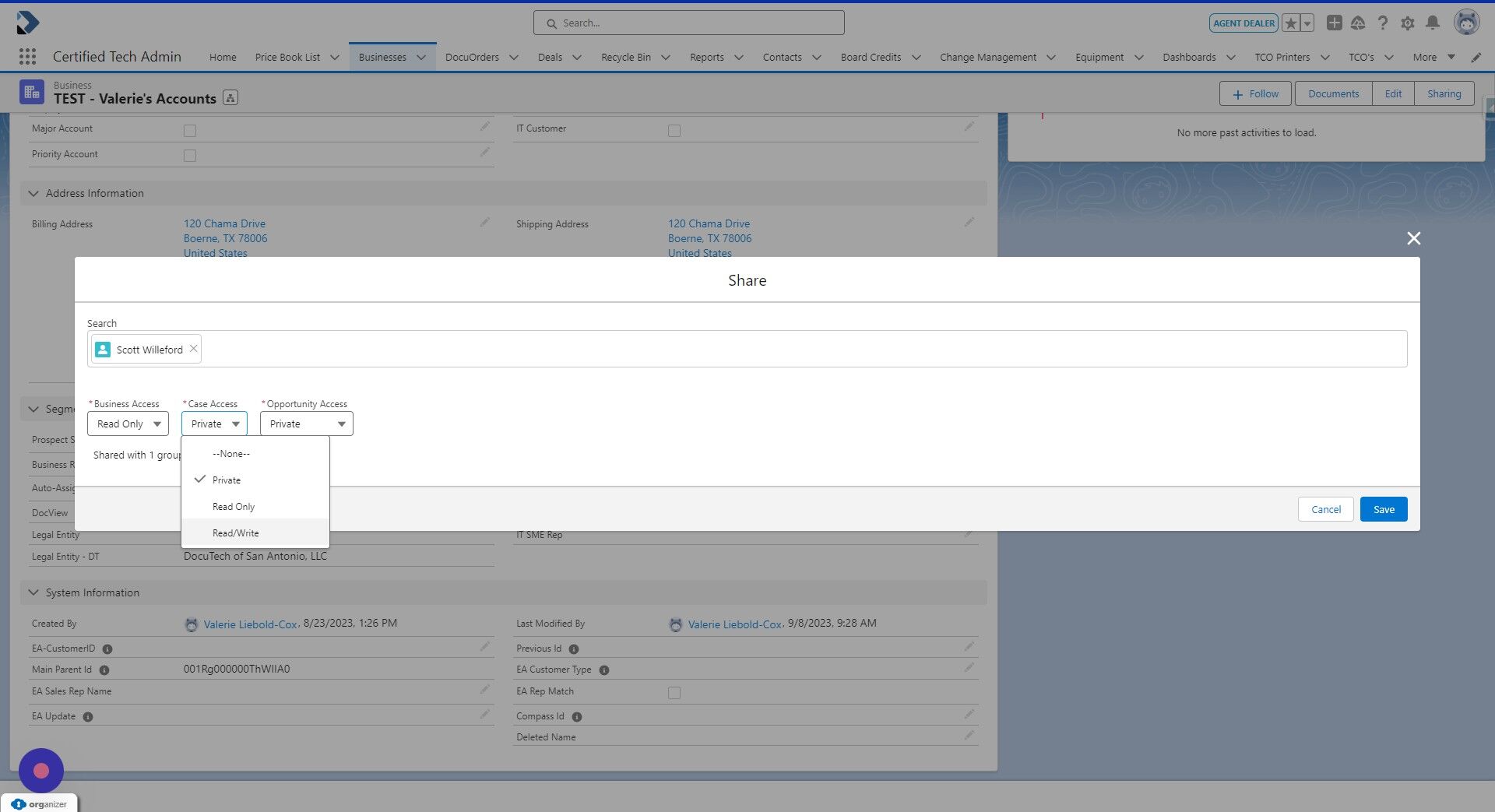This screenshot has width=1495, height=812.
Task: Check the Major Account checkbox
Action: [x=190, y=131]
